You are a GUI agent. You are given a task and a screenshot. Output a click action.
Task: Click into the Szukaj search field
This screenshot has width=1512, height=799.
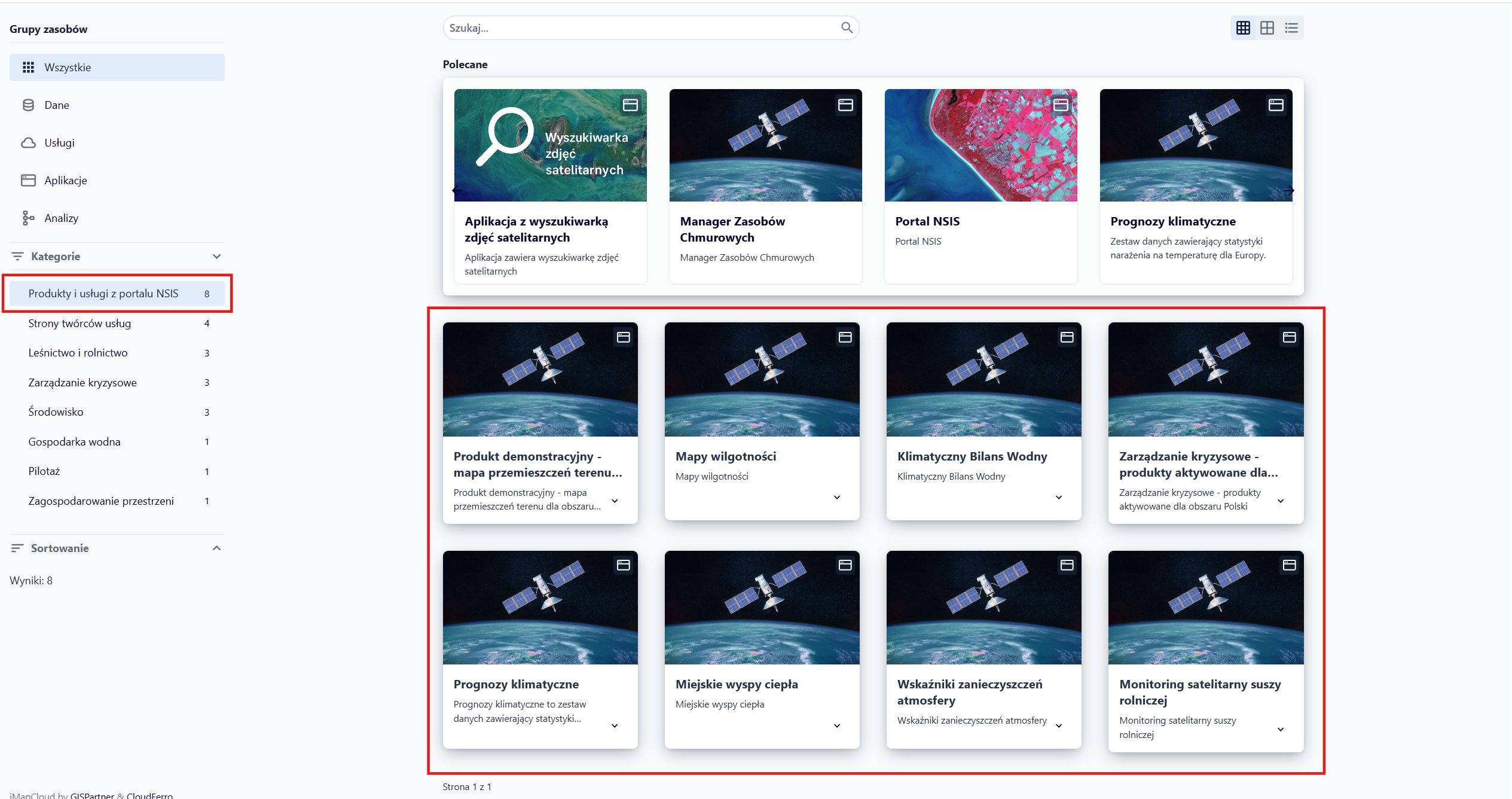pyautogui.click(x=640, y=28)
